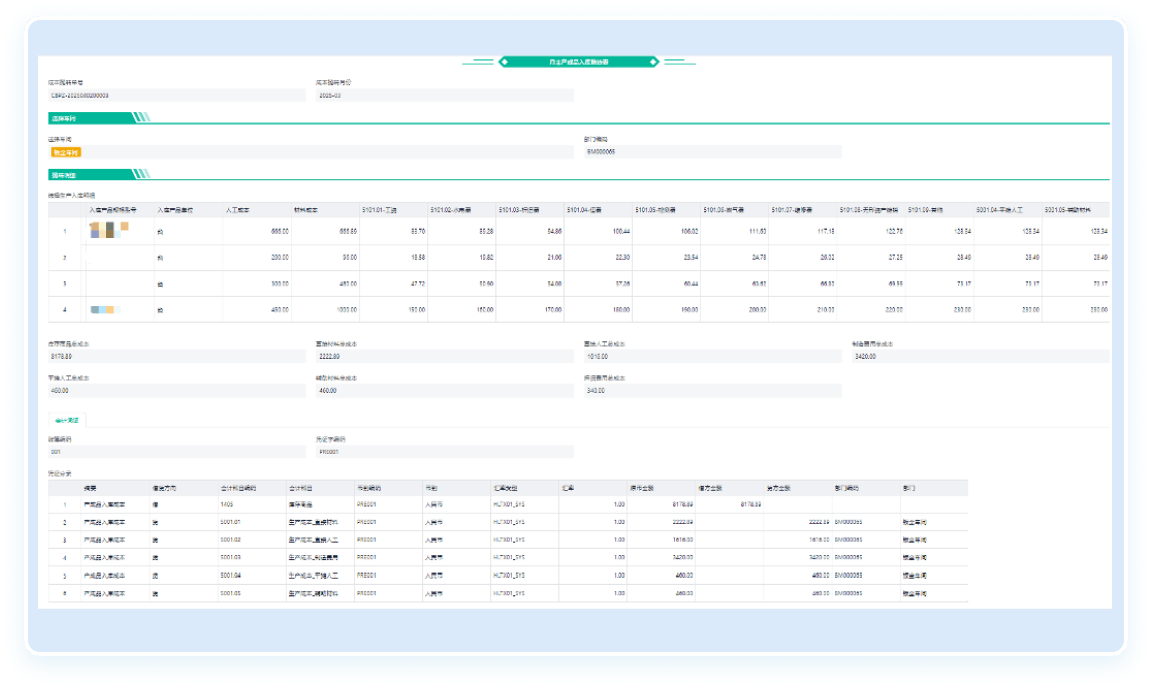The width and height of the screenshot is (1152, 688).
Task: Click the blurred product thumbnail in row 1
Action: click(105, 231)
